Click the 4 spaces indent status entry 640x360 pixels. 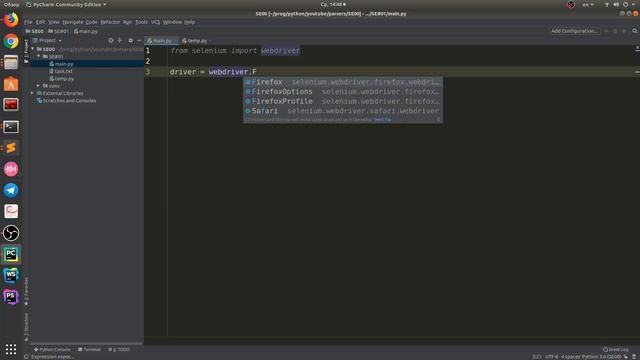click(570, 357)
